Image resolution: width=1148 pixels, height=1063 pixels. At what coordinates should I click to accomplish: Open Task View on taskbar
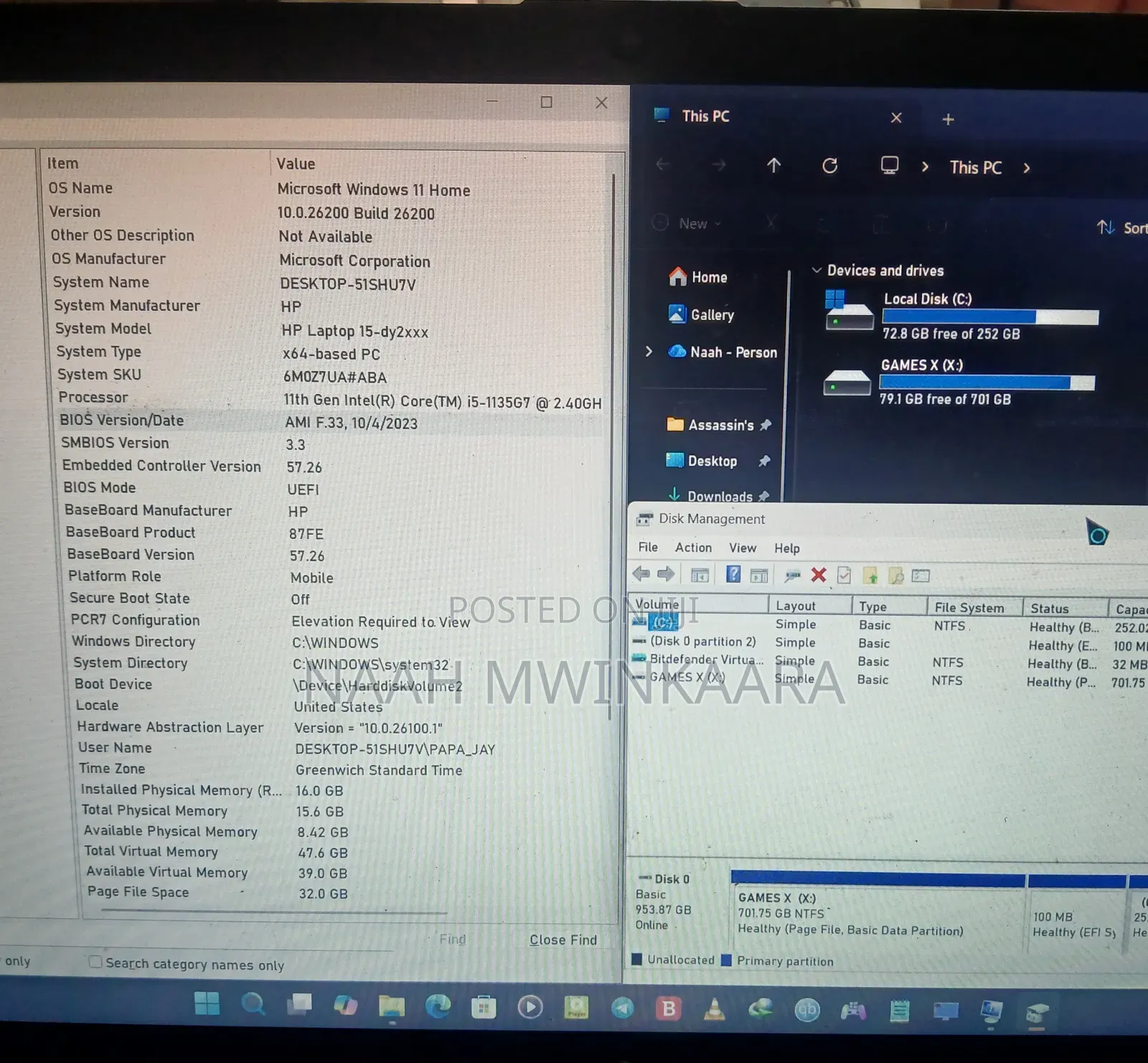click(300, 1004)
